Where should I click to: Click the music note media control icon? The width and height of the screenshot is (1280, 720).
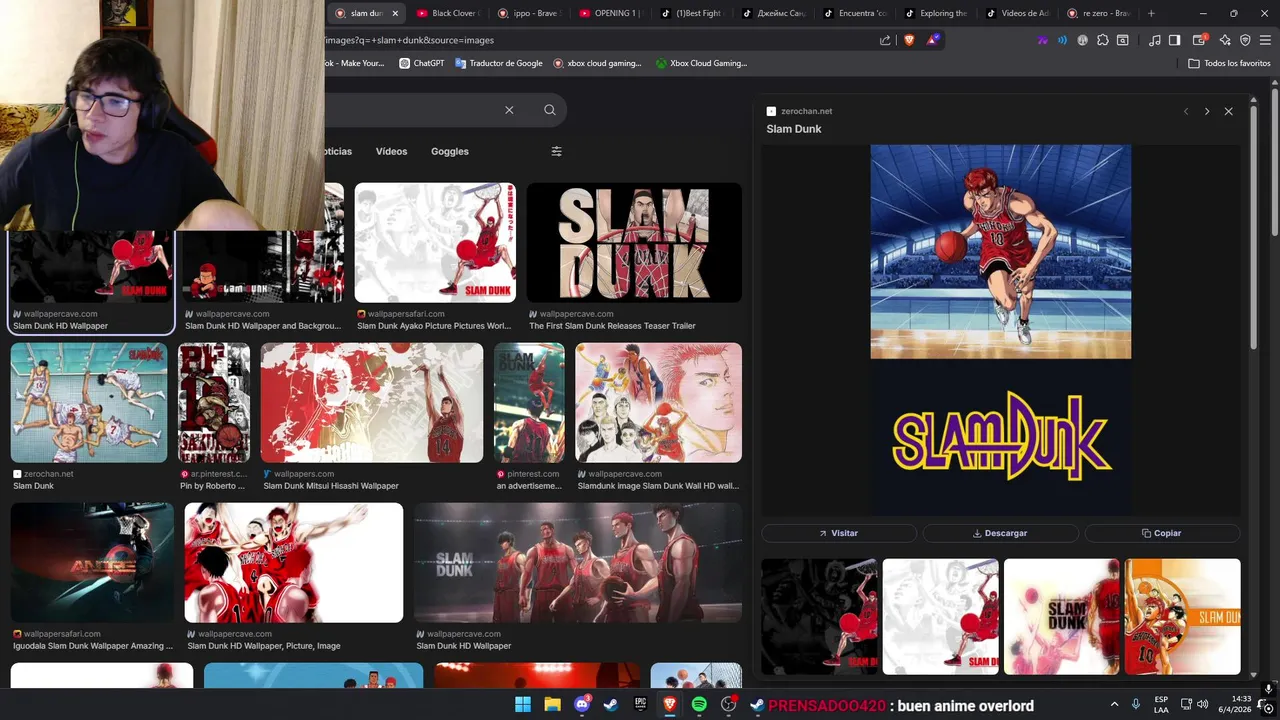click(x=1155, y=40)
